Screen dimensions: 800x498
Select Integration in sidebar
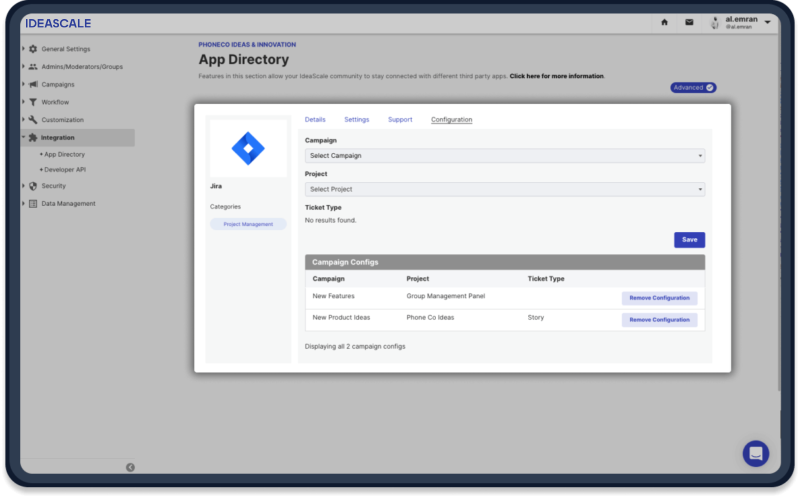click(x=58, y=138)
